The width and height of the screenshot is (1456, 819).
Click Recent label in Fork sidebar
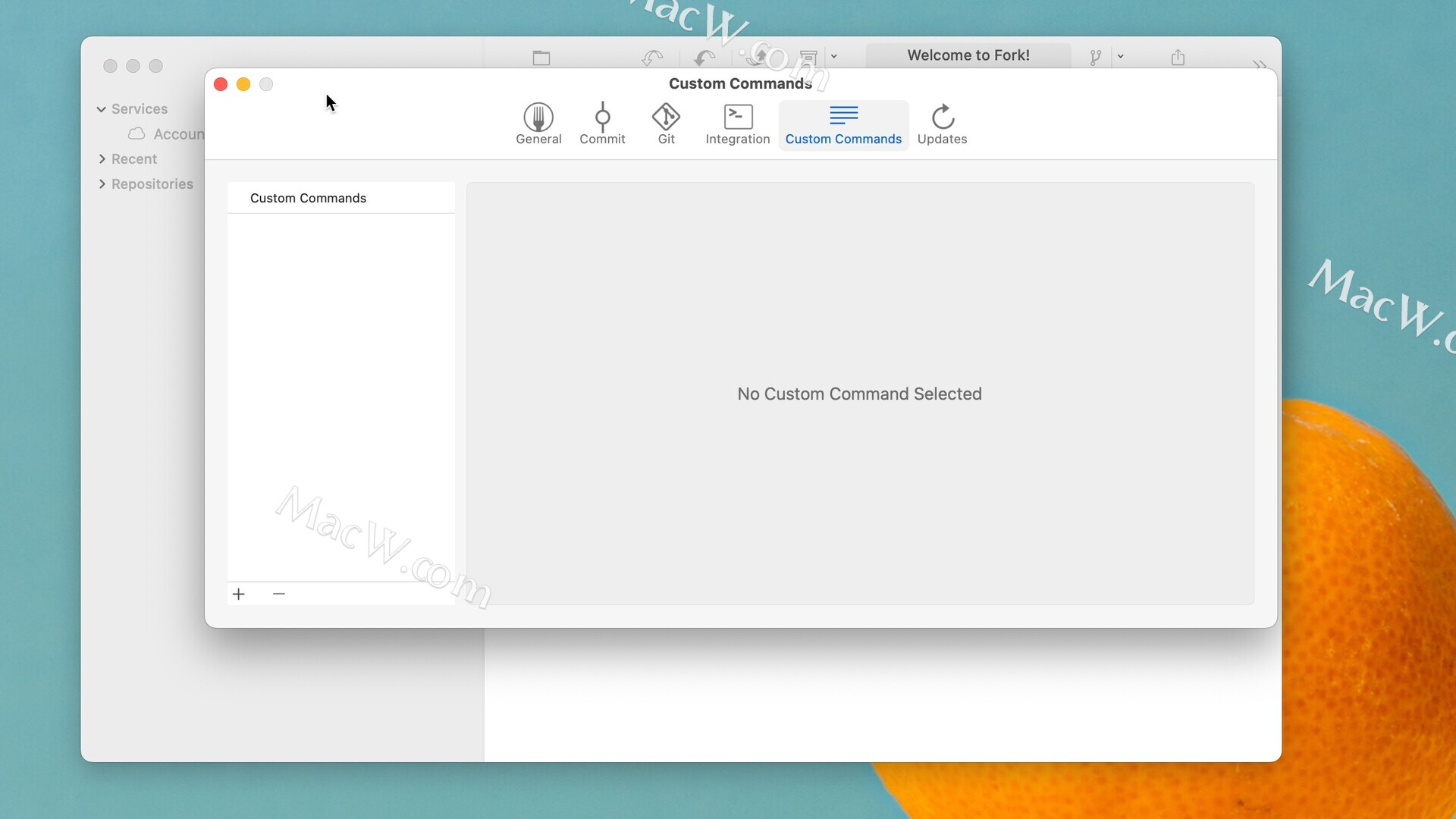[x=134, y=159]
